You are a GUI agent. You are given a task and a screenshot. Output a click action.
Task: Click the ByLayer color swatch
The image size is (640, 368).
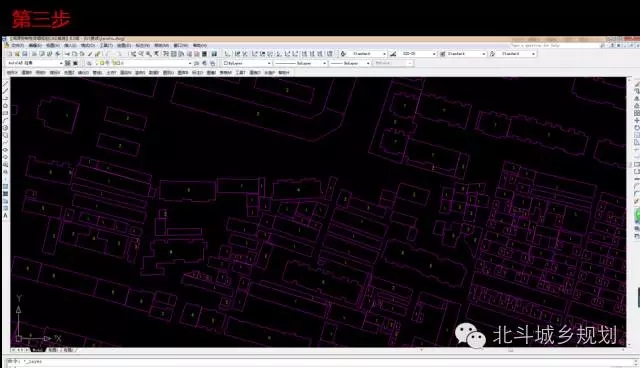point(226,63)
